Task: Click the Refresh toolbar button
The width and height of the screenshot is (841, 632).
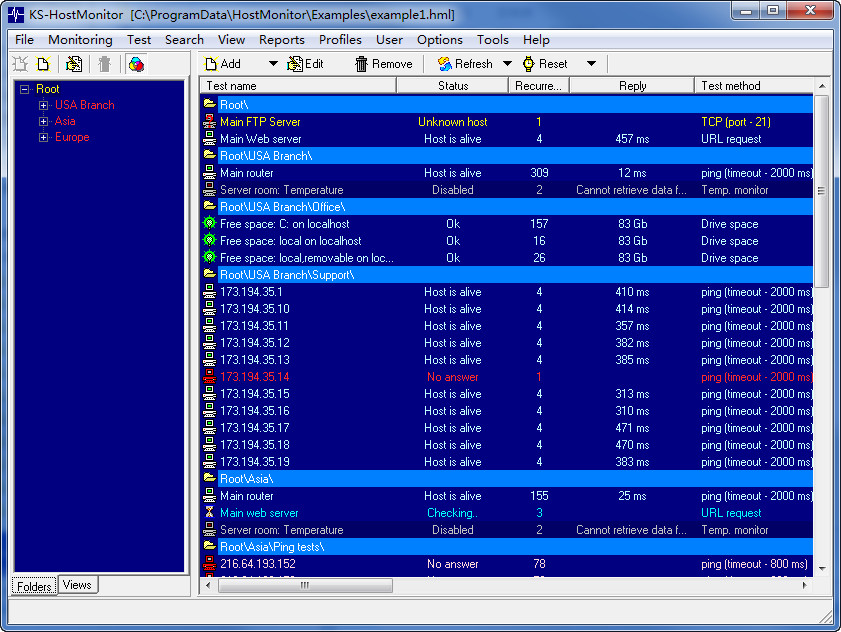Action: coord(465,64)
